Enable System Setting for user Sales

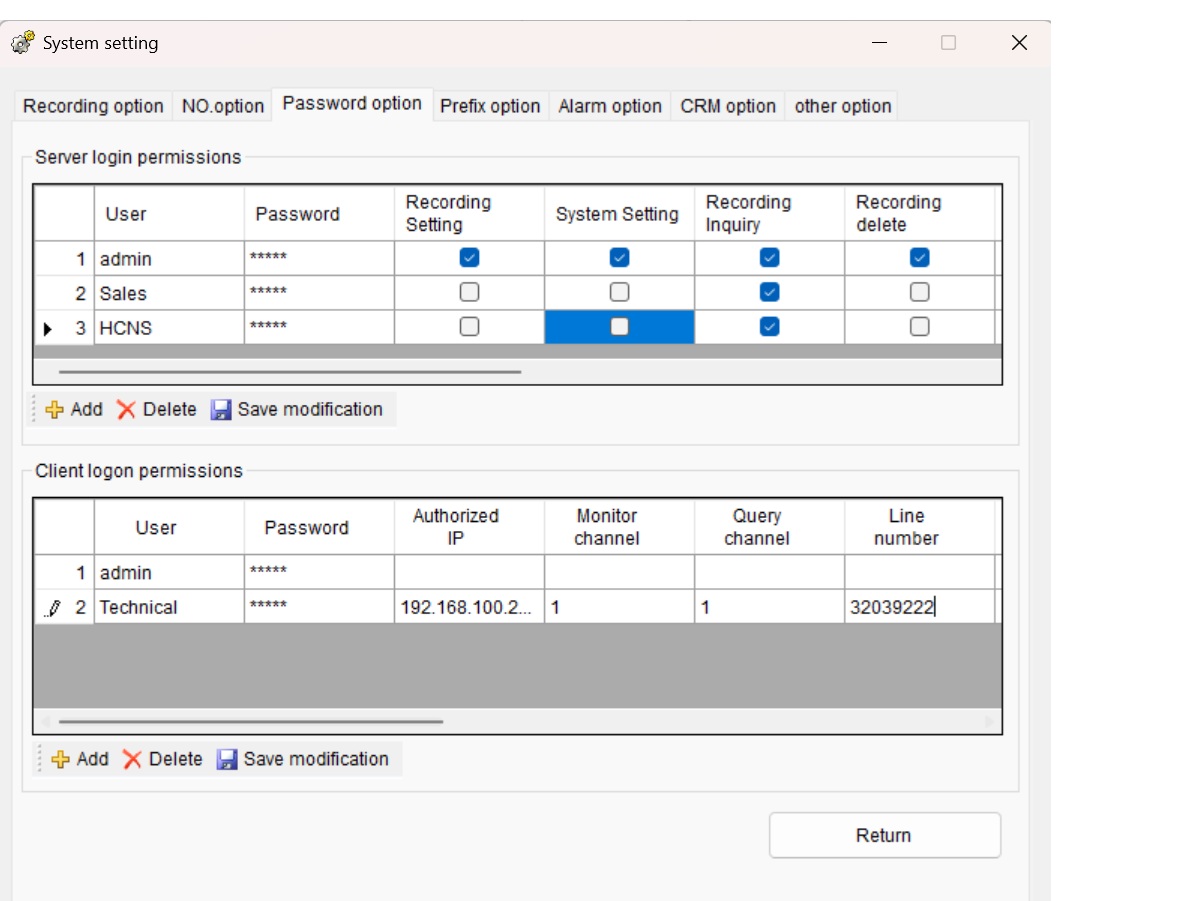[619, 291]
